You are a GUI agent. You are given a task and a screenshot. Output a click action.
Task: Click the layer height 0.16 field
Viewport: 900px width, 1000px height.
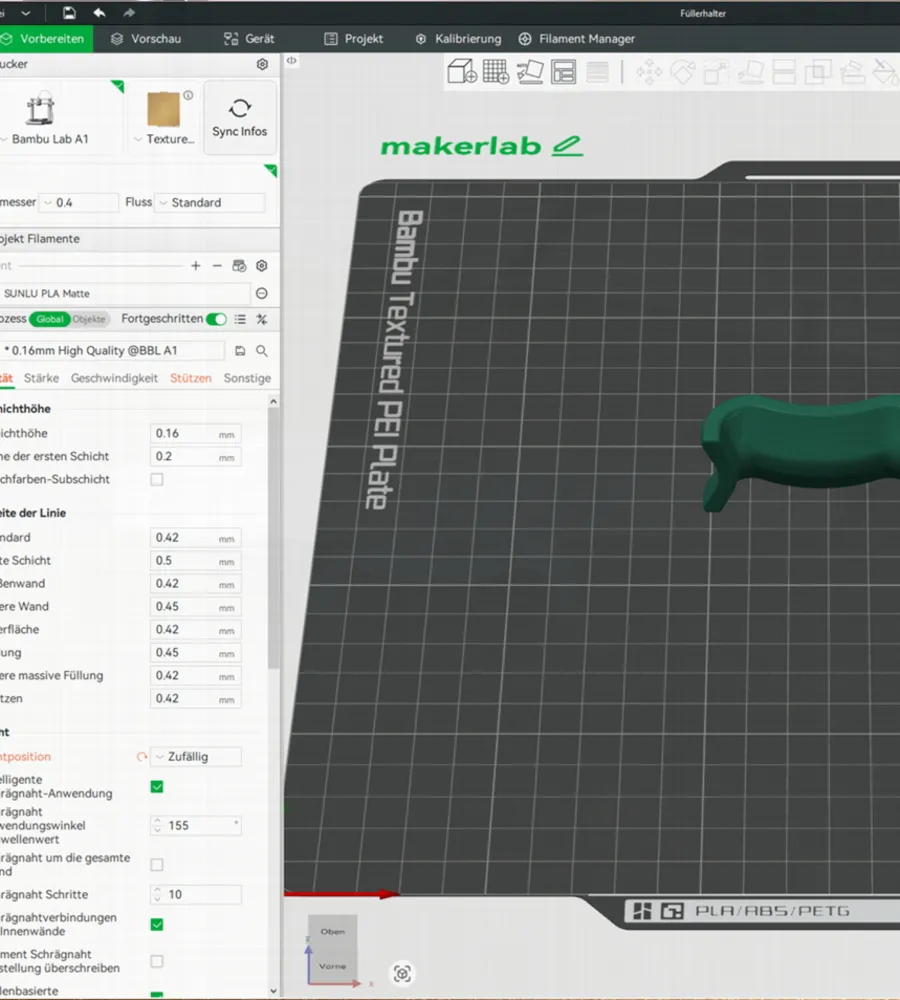coord(196,434)
